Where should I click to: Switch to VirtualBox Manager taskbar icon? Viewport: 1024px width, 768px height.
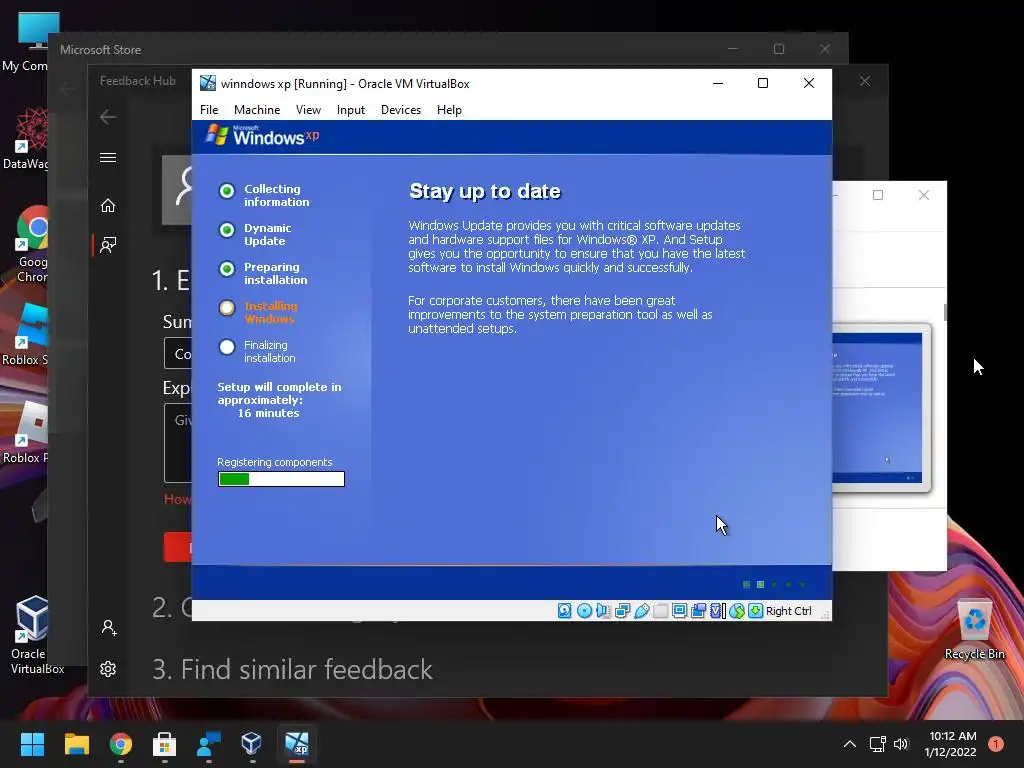[252, 744]
